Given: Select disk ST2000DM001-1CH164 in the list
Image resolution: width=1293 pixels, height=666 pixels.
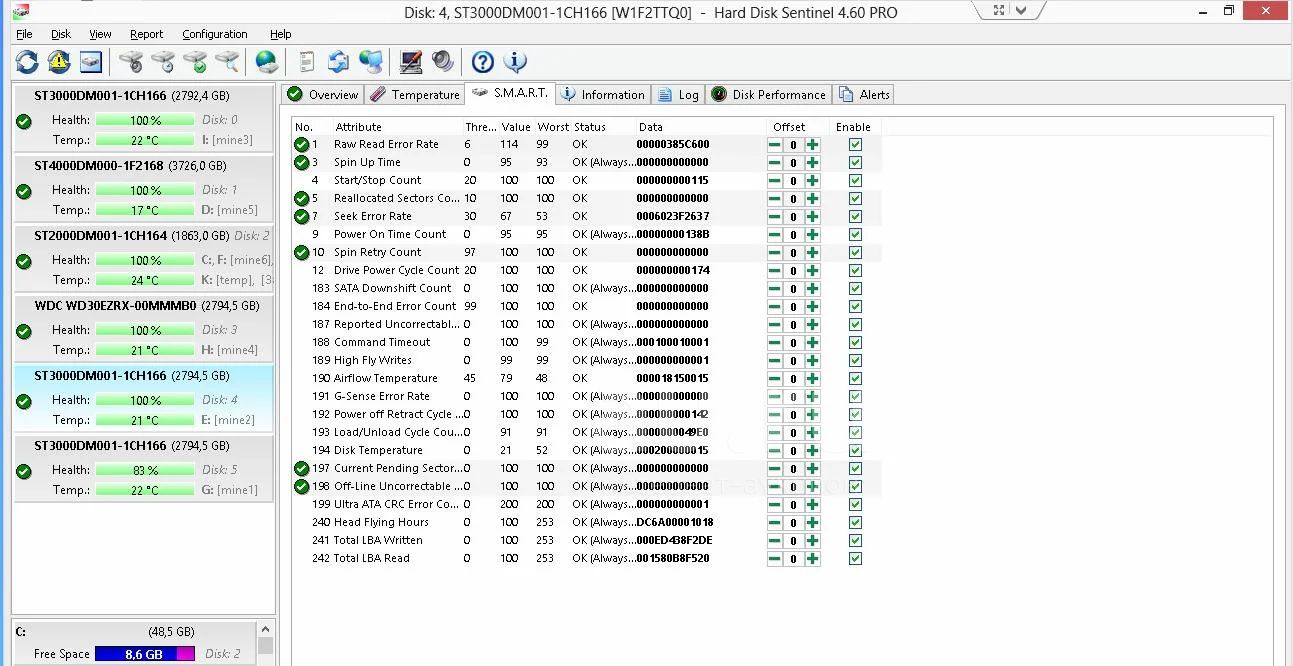Looking at the screenshot, I should (x=143, y=260).
